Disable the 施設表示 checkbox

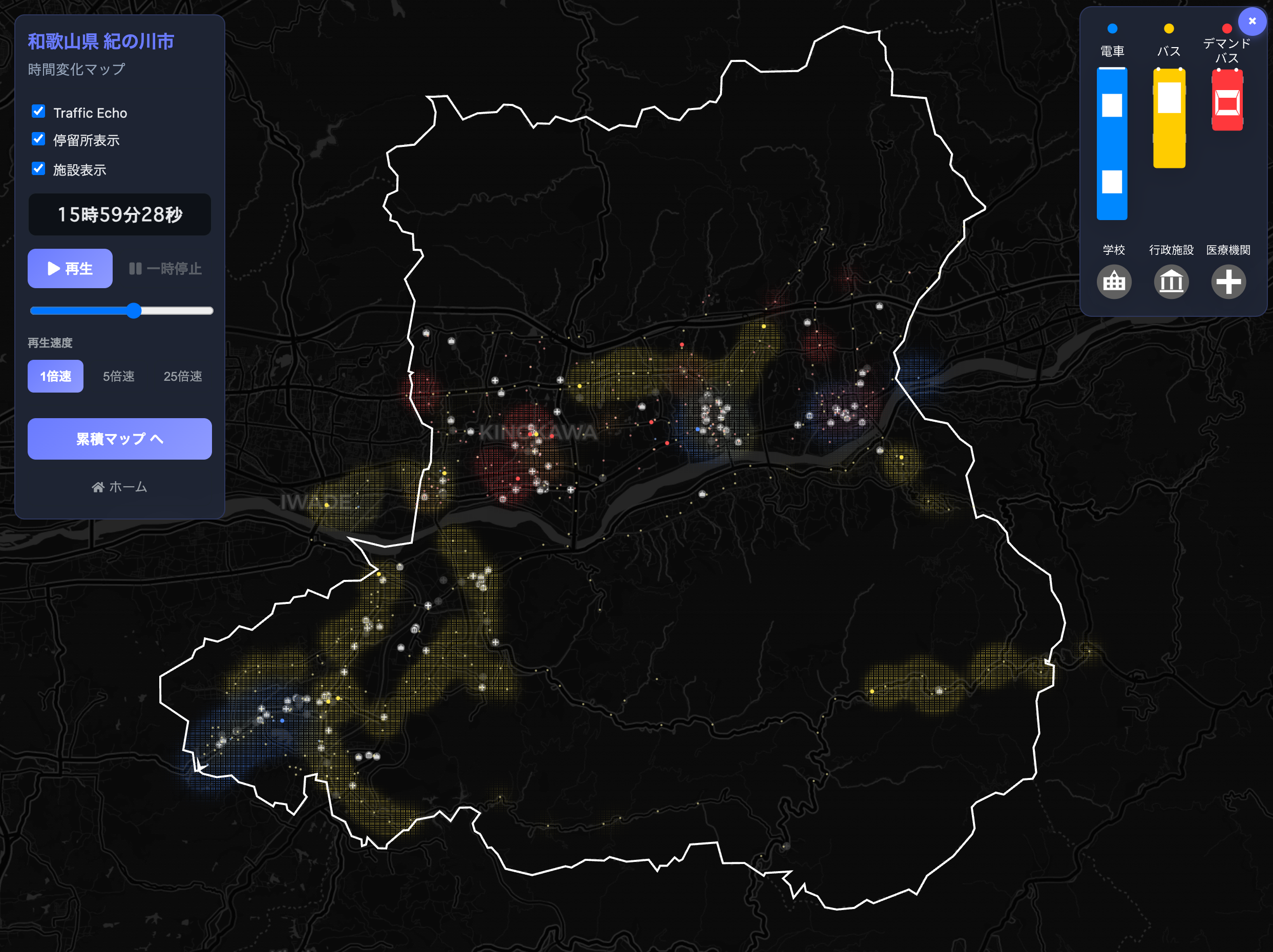point(38,169)
